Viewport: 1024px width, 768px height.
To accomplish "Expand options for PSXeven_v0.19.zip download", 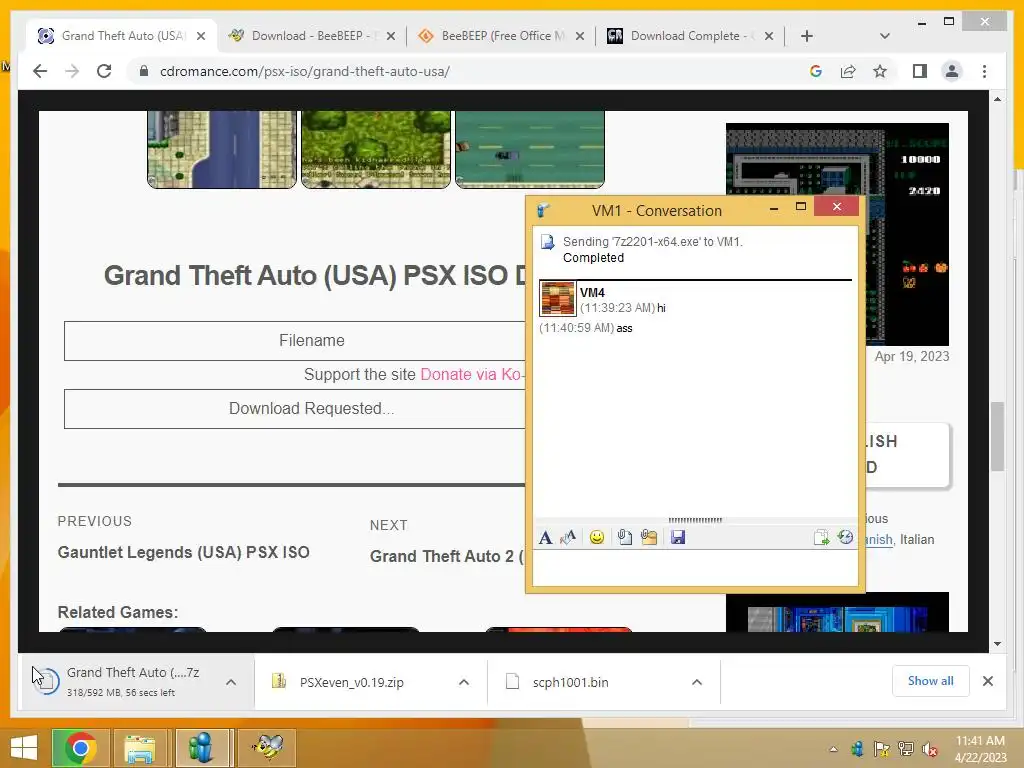I will [464, 682].
